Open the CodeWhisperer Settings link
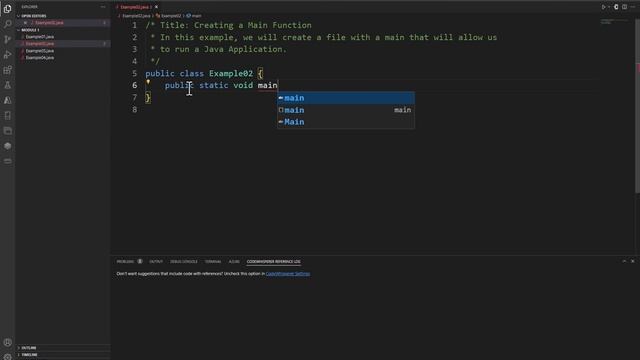This screenshot has height=360, width=640. click(288, 274)
